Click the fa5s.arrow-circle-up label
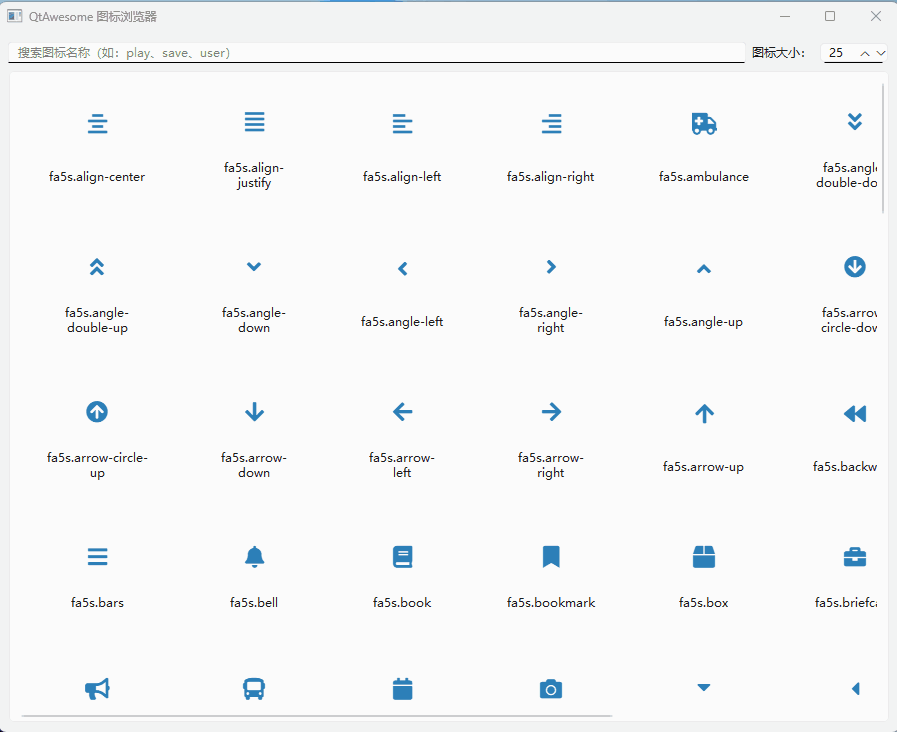This screenshot has height=732, width=897. [x=97, y=465]
